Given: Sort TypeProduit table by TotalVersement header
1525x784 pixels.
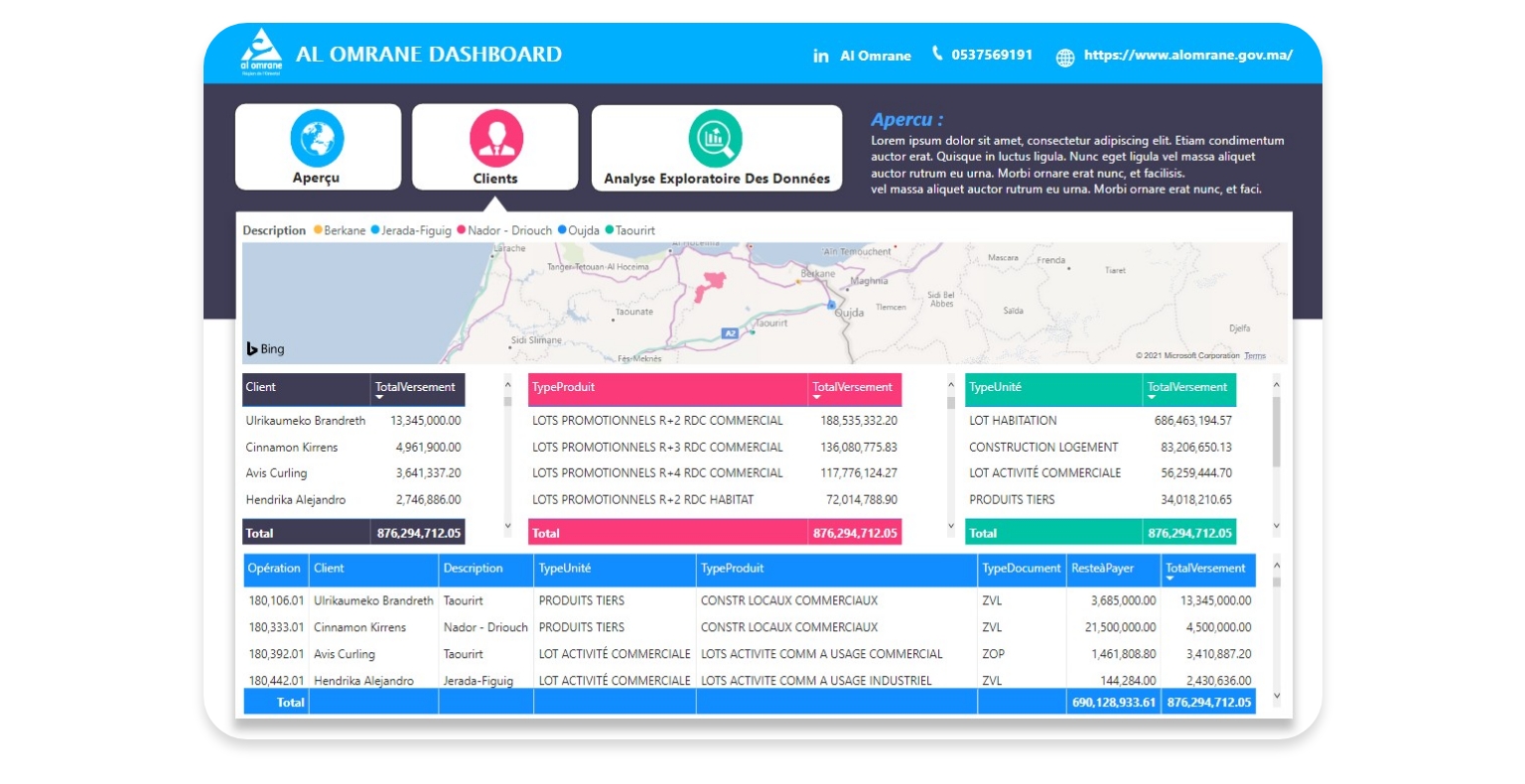Looking at the screenshot, I should point(852,388).
